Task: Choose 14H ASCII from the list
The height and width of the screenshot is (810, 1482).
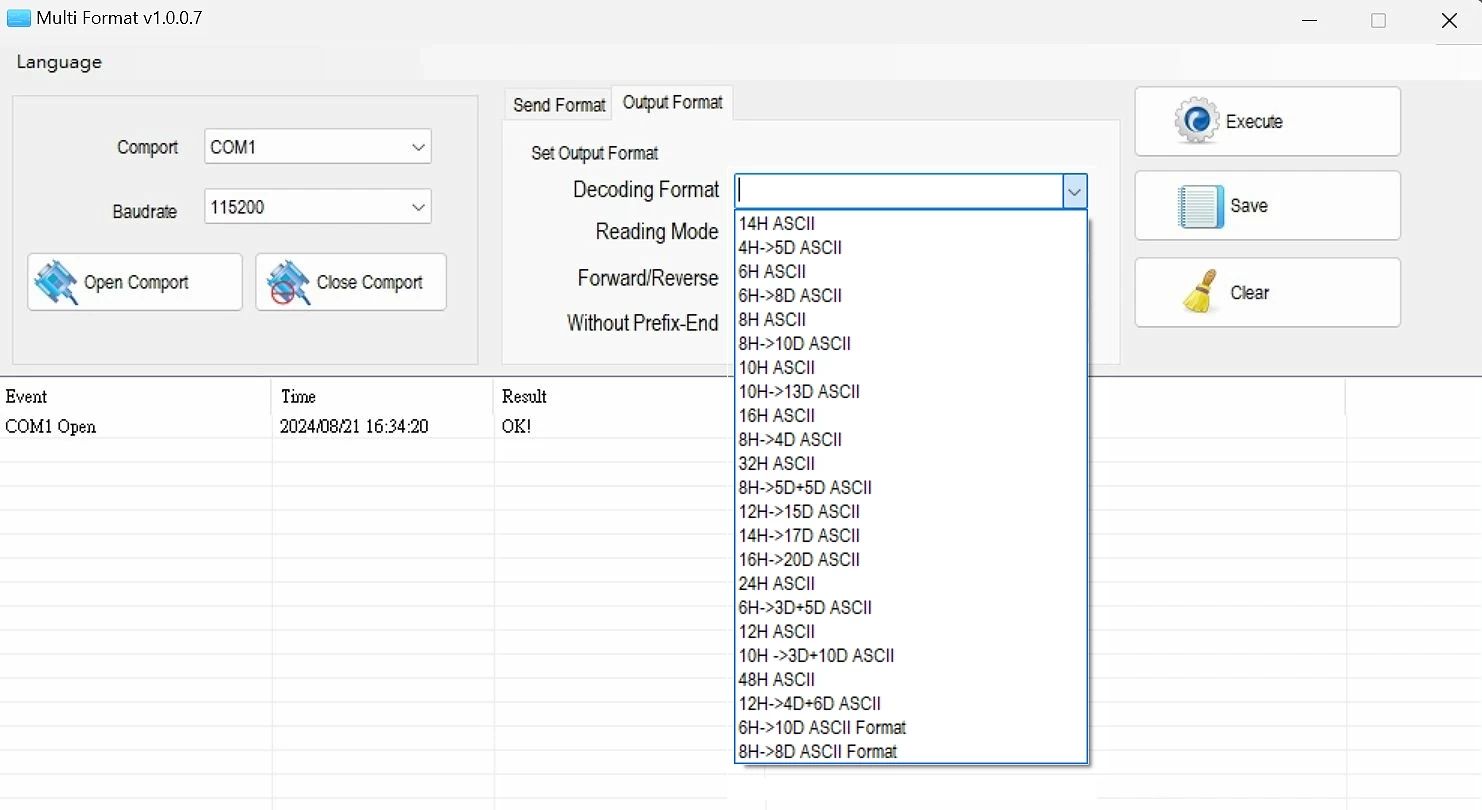Action: point(776,224)
